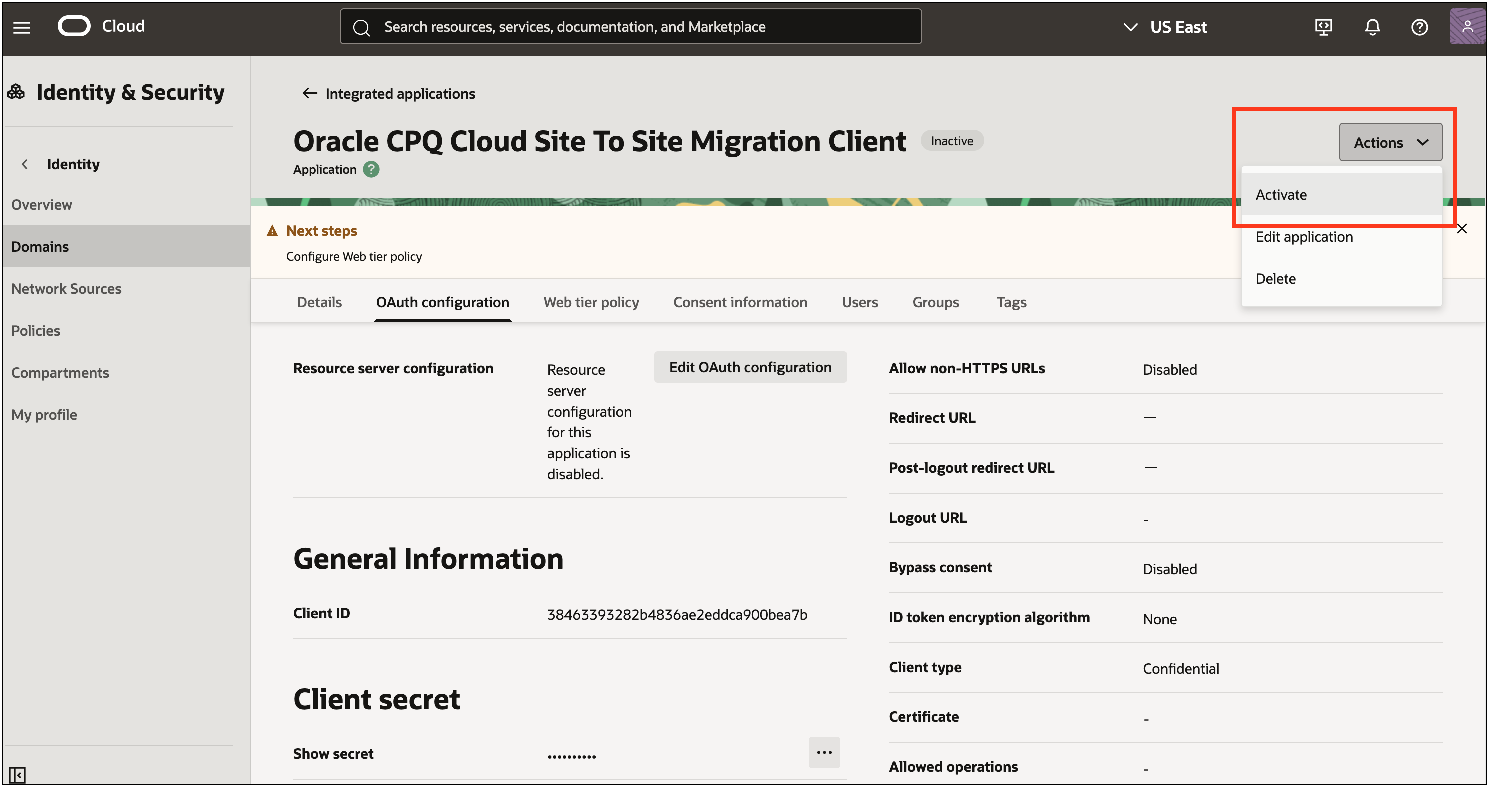Image resolution: width=1489 pixels, height=787 pixels.
Task: Click the Show secret label
Action: pyautogui.click(x=333, y=754)
